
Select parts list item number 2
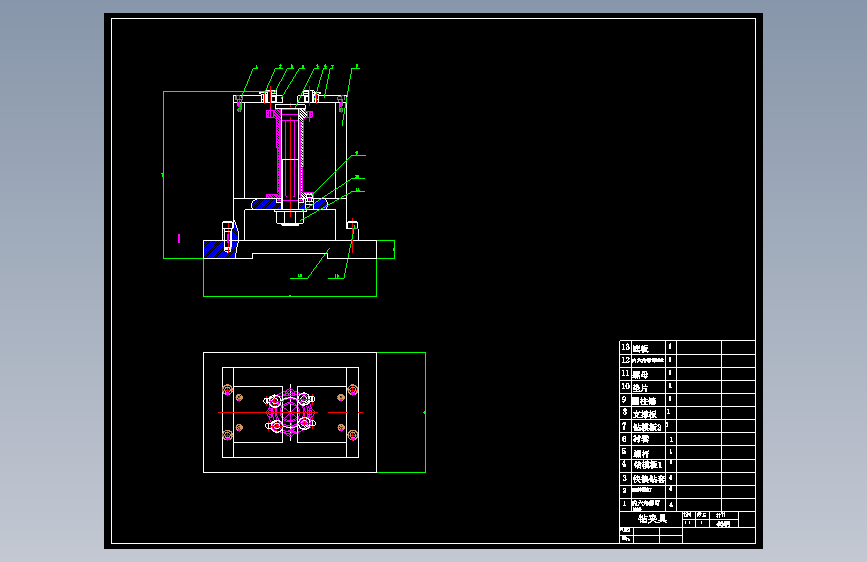(625, 491)
